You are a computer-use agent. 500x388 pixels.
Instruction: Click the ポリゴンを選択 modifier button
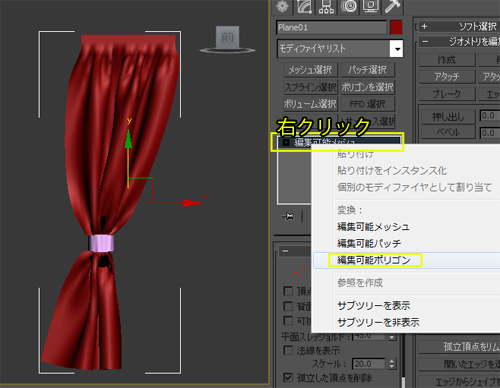[367, 87]
